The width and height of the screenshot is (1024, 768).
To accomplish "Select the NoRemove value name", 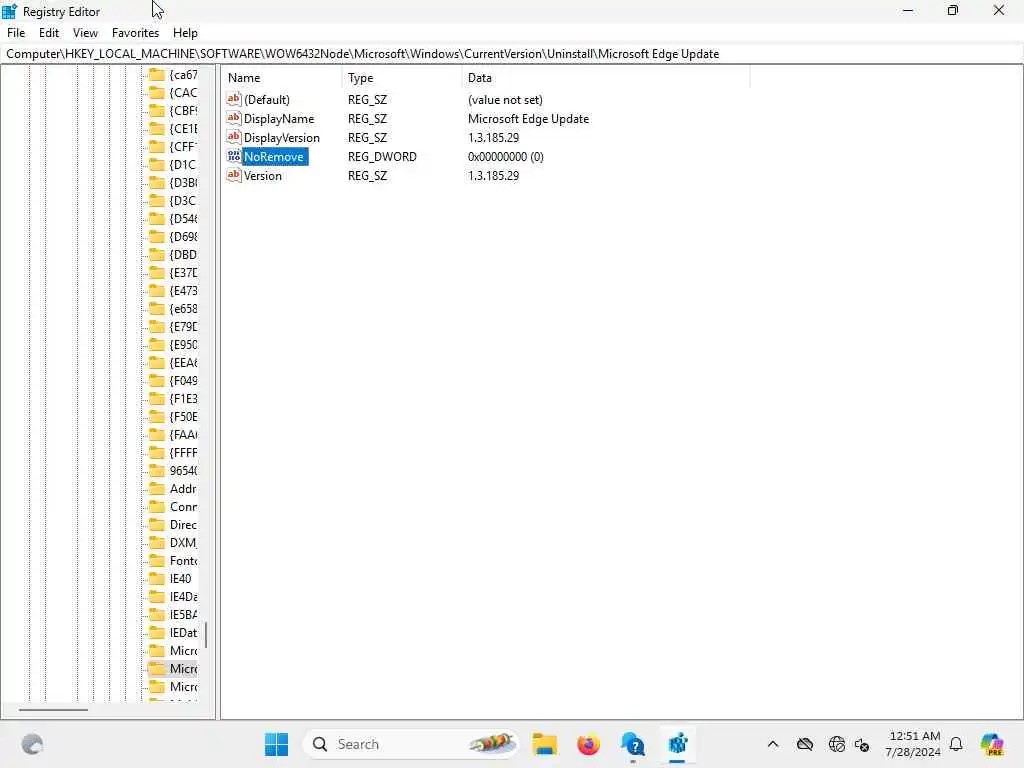I will pyautogui.click(x=274, y=157).
